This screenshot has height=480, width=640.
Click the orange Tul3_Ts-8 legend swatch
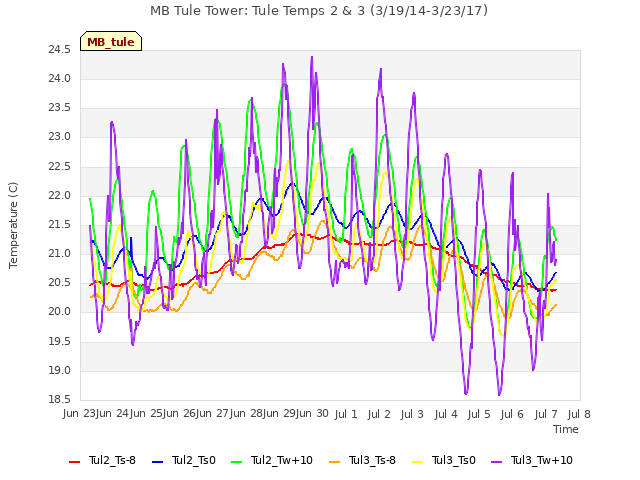tap(334, 462)
